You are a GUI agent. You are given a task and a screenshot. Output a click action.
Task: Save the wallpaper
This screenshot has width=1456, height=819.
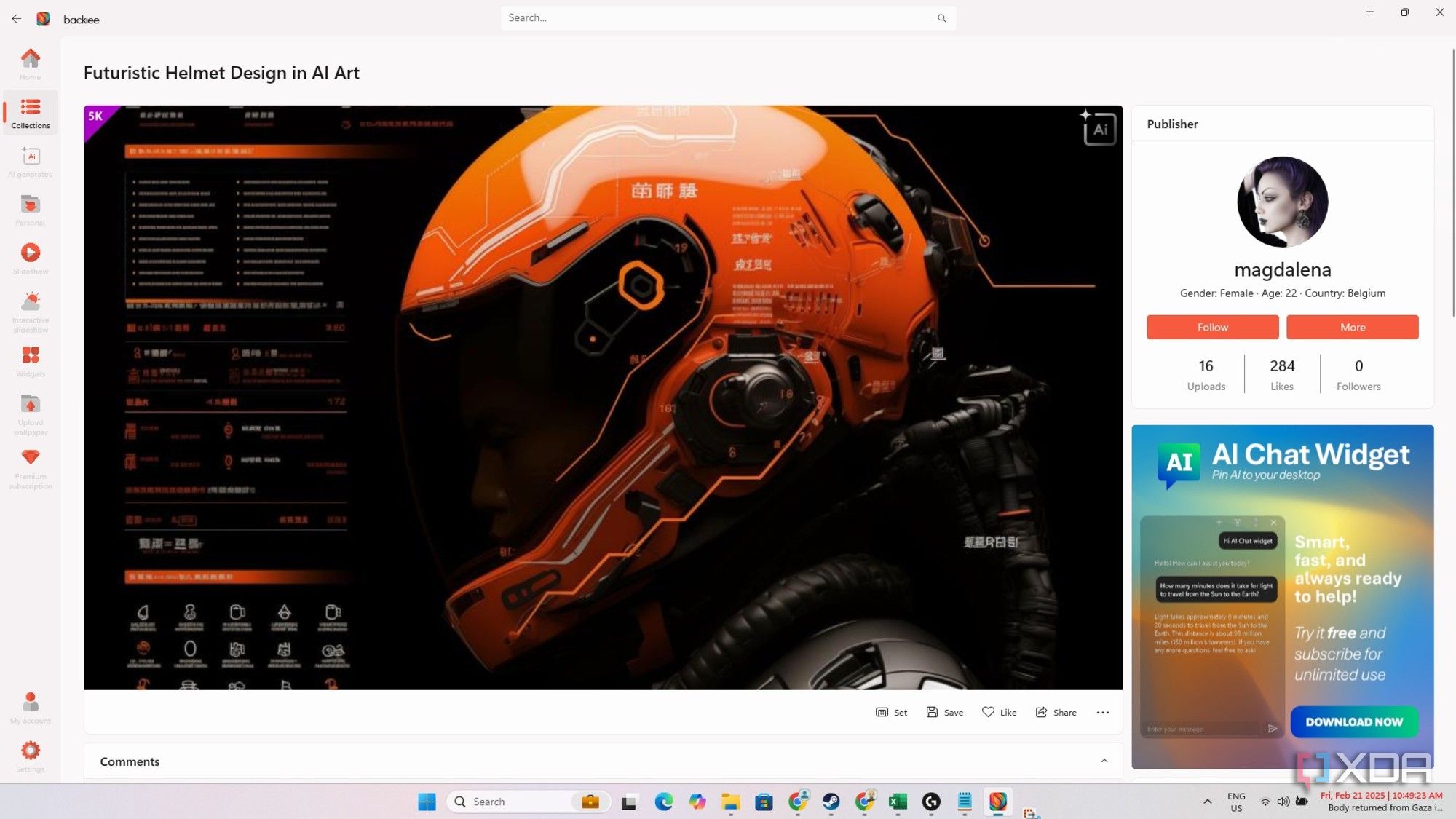point(944,712)
